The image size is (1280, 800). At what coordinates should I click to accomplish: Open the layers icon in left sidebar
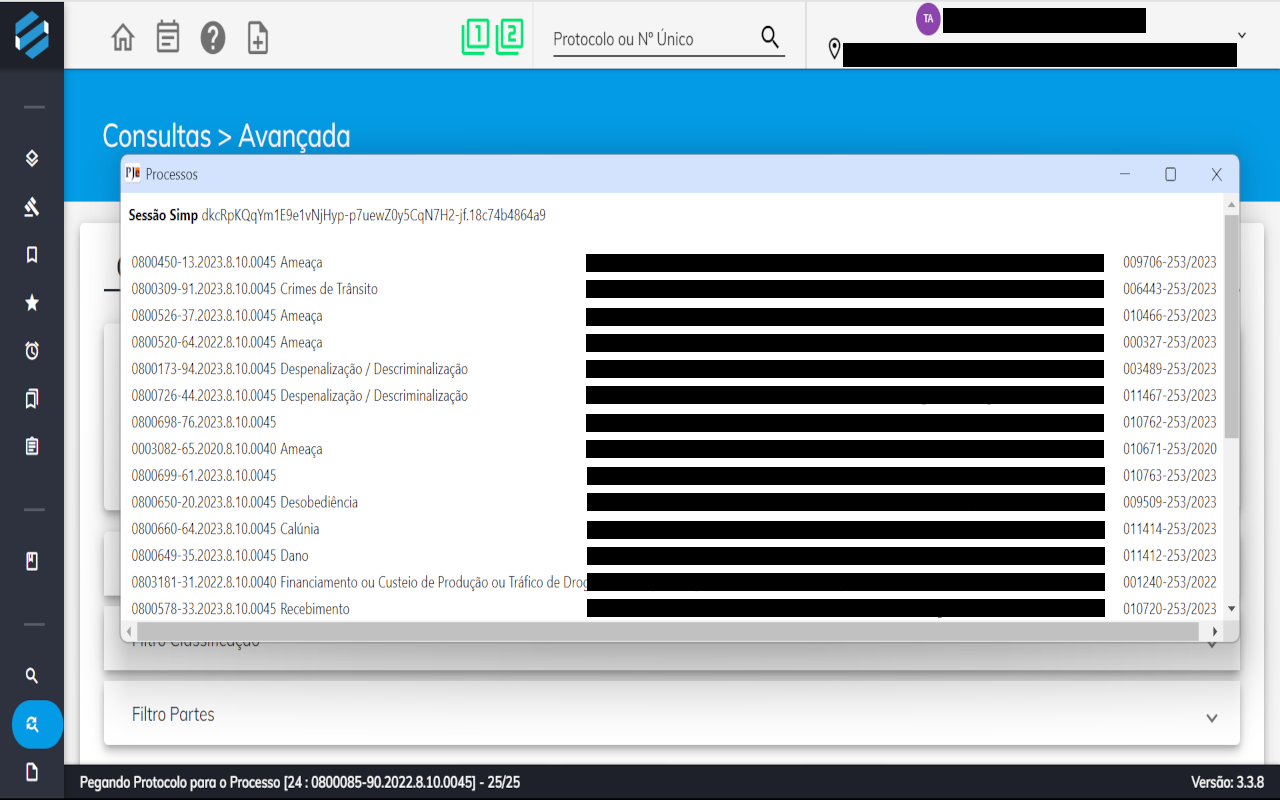[32, 158]
